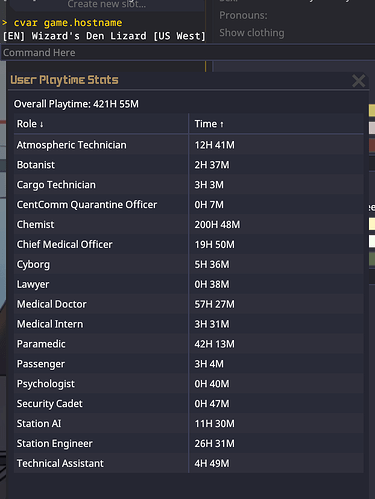375x499 pixels.
Task: Focus the Command Here input field
Action: click(187, 53)
